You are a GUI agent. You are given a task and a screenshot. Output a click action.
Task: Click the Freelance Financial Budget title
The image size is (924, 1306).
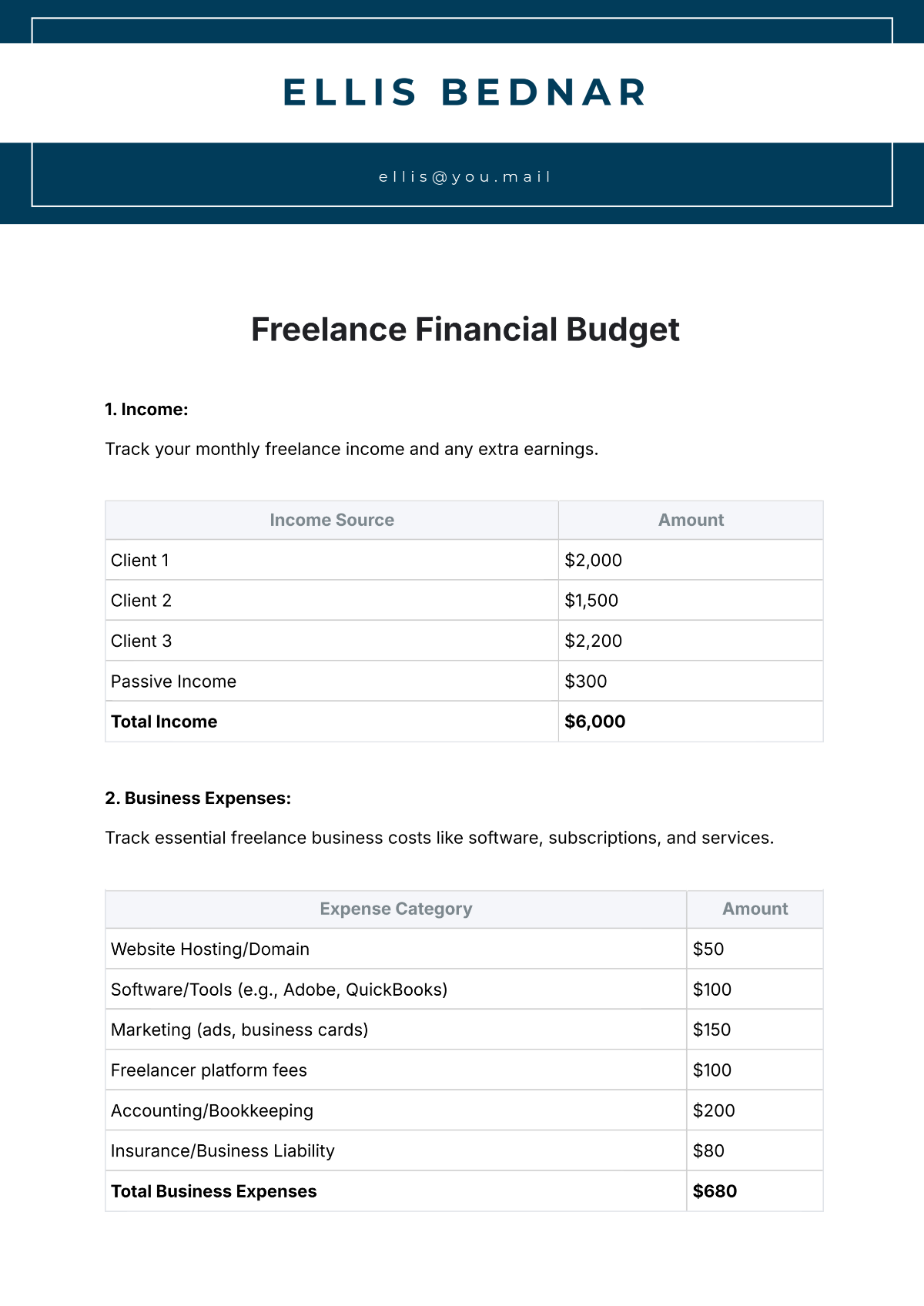point(465,330)
